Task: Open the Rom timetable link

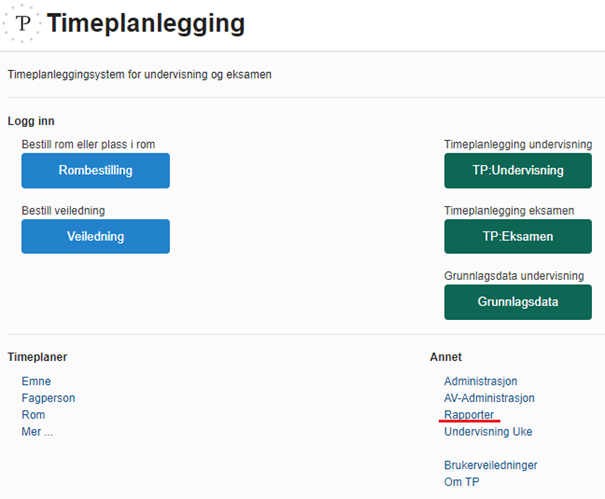Action: [x=33, y=415]
